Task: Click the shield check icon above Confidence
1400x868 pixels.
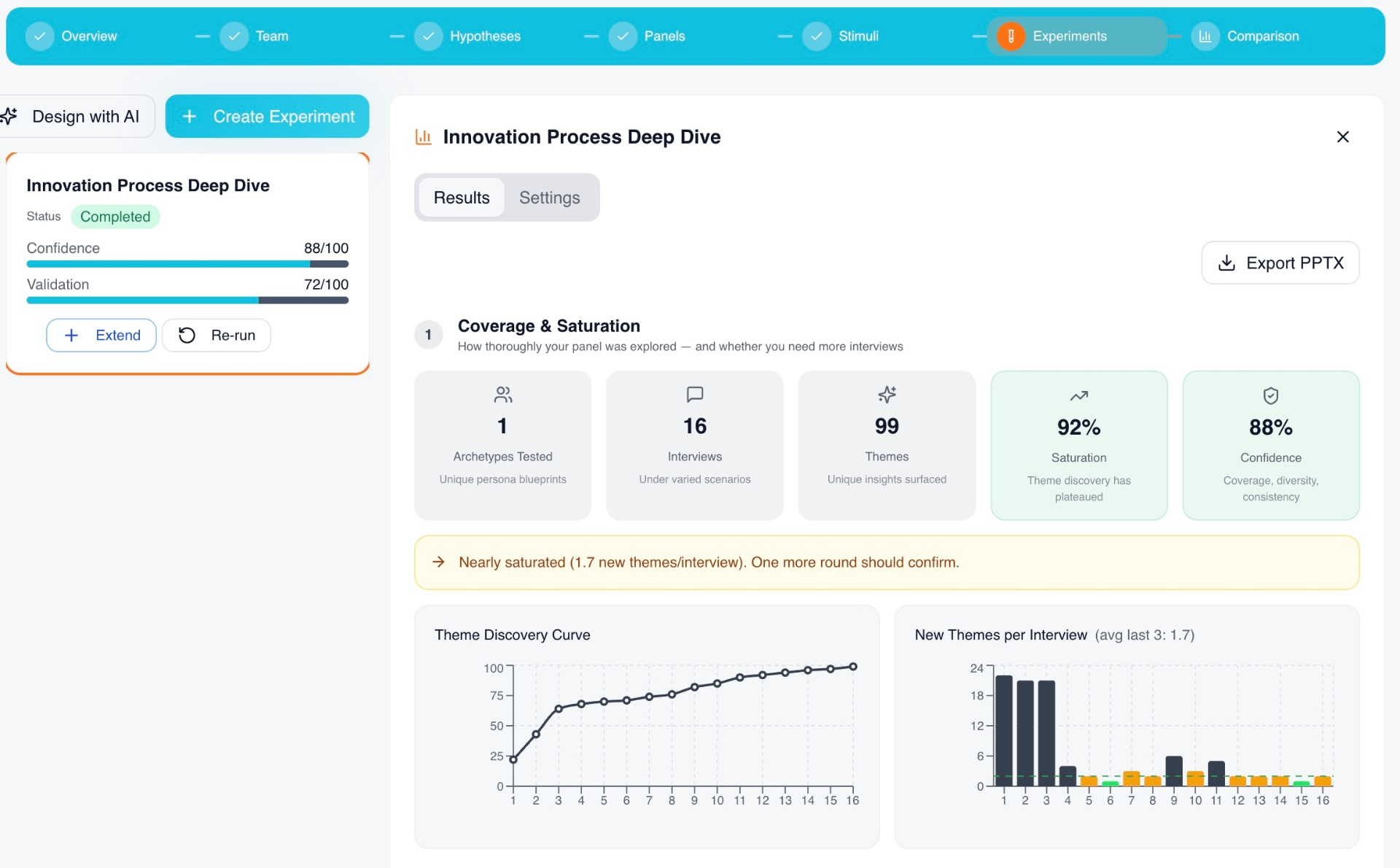Action: pyautogui.click(x=1270, y=396)
